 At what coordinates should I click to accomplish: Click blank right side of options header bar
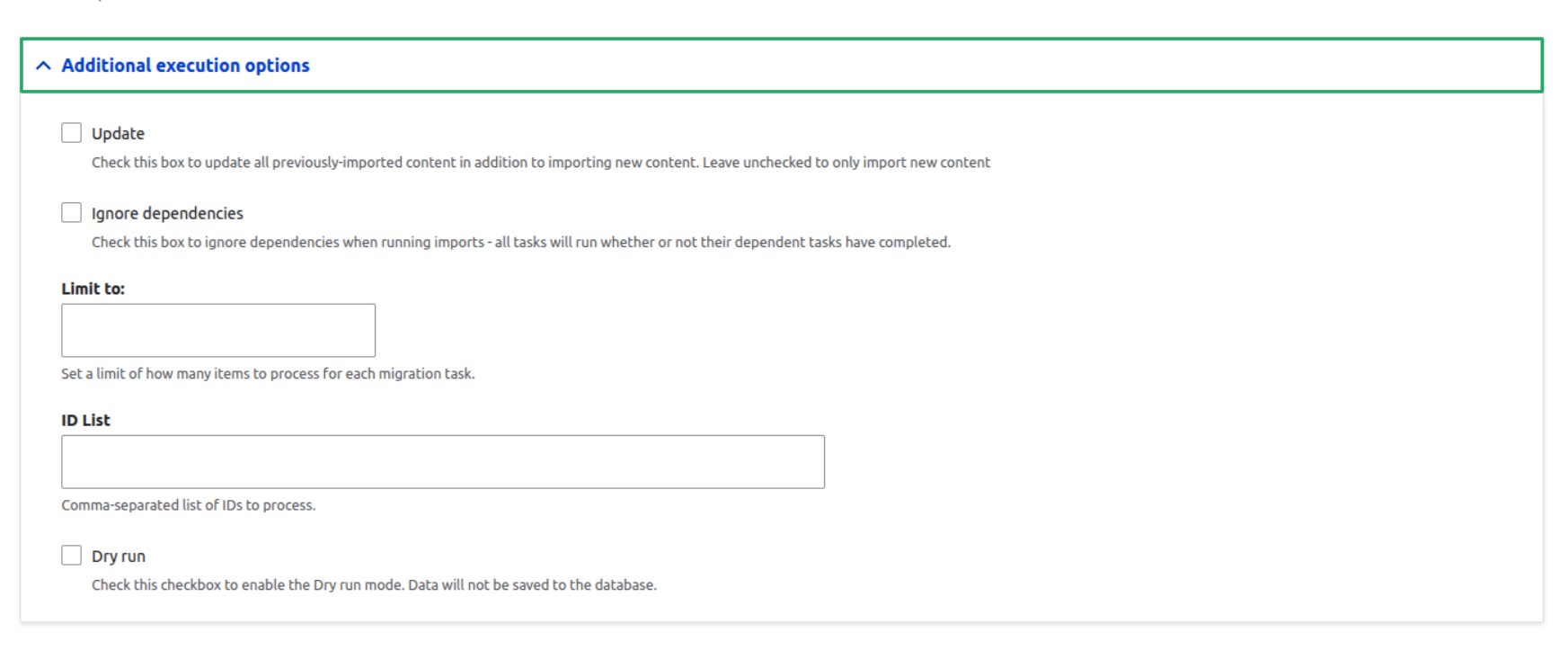point(988,66)
